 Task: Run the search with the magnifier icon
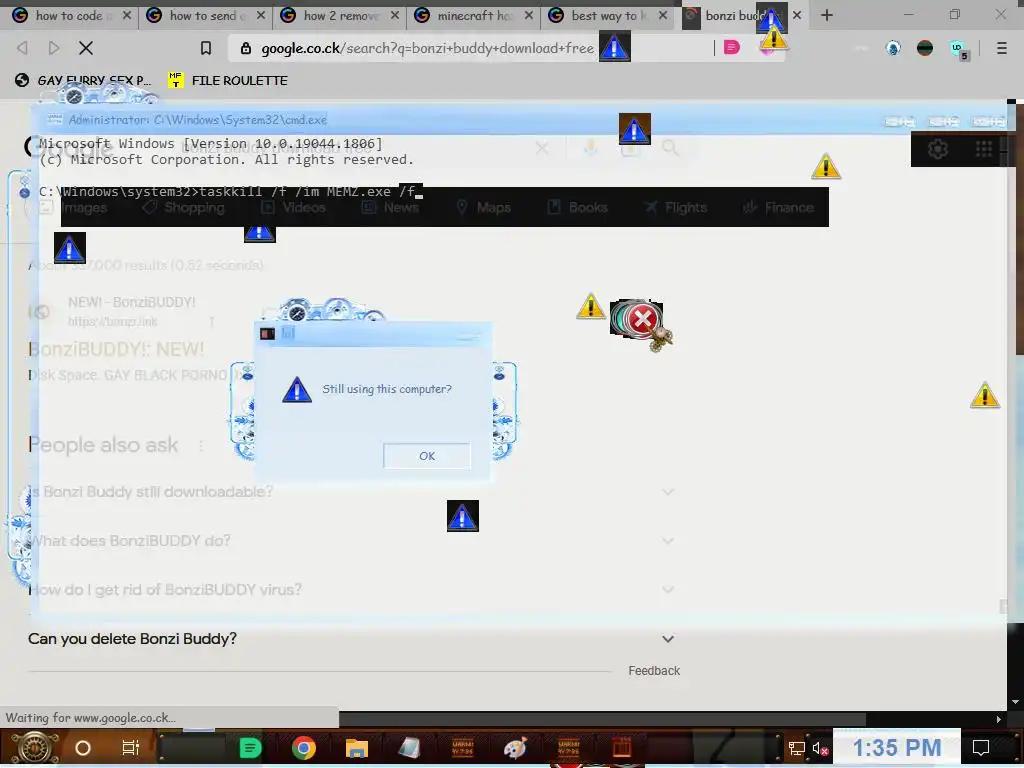(x=669, y=148)
